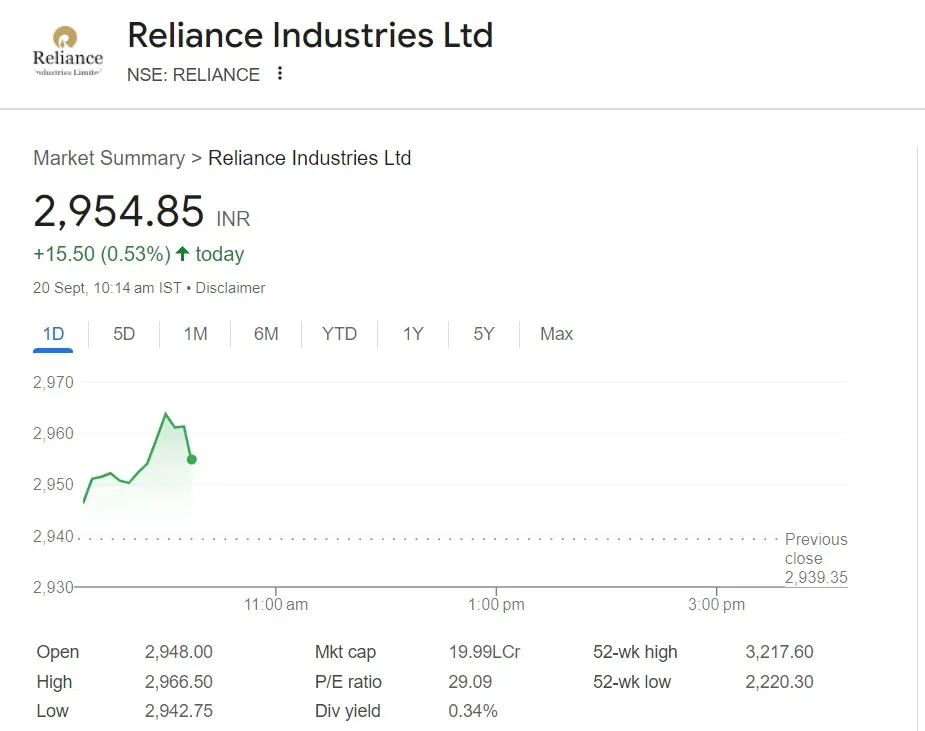Image resolution: width=925 pixels, height=731 pixels.
Task: Click the 2,970 y-axis label
Action: point(53,382)
